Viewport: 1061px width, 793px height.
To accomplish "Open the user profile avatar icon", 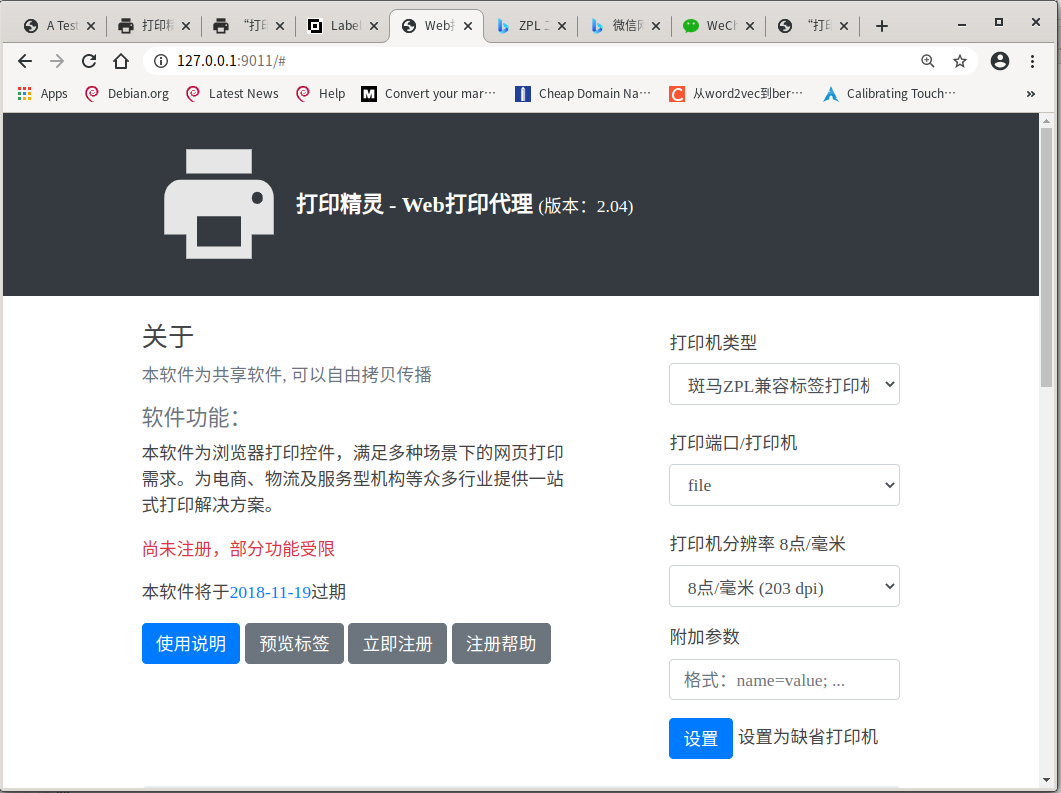I will (999, 61).
